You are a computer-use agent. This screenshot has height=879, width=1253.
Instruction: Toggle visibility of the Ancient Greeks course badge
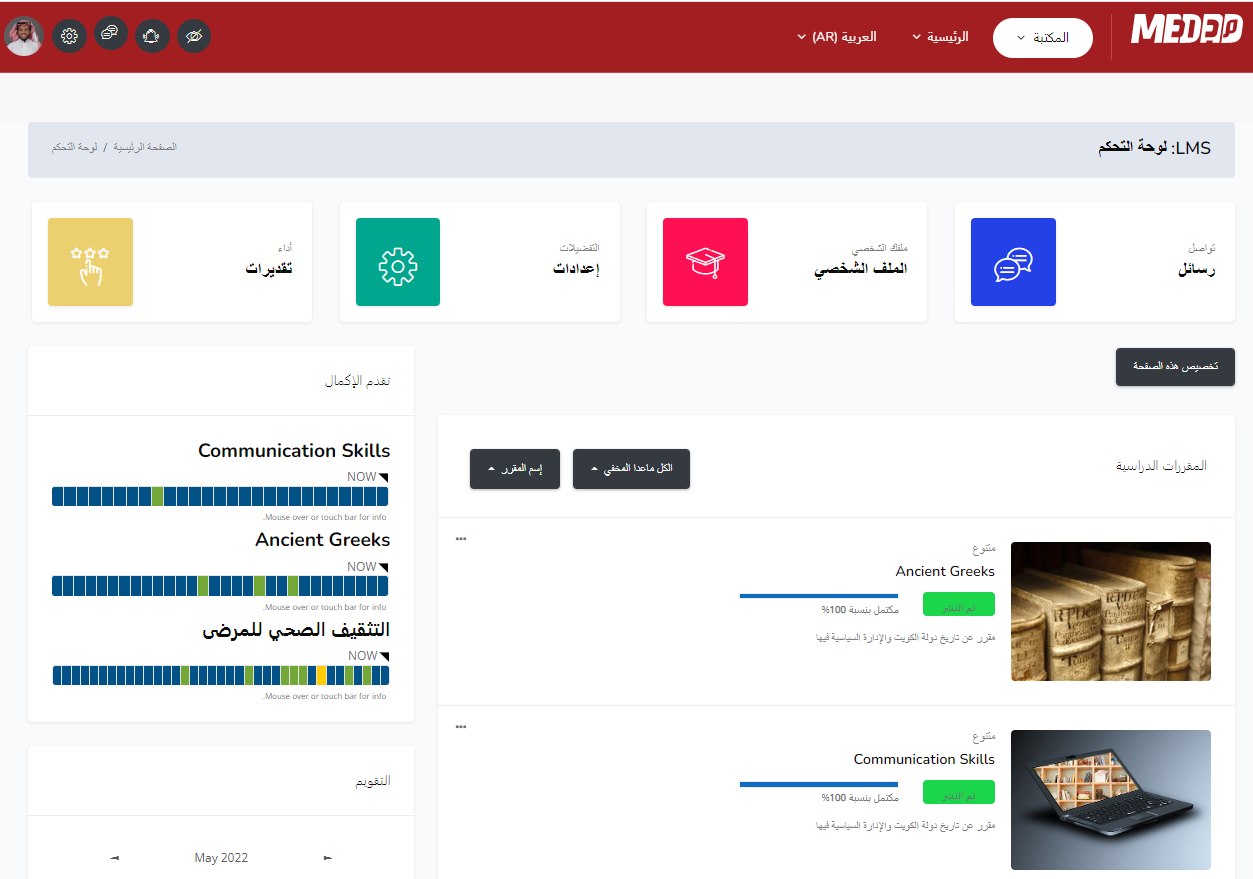tap(957, 604)
